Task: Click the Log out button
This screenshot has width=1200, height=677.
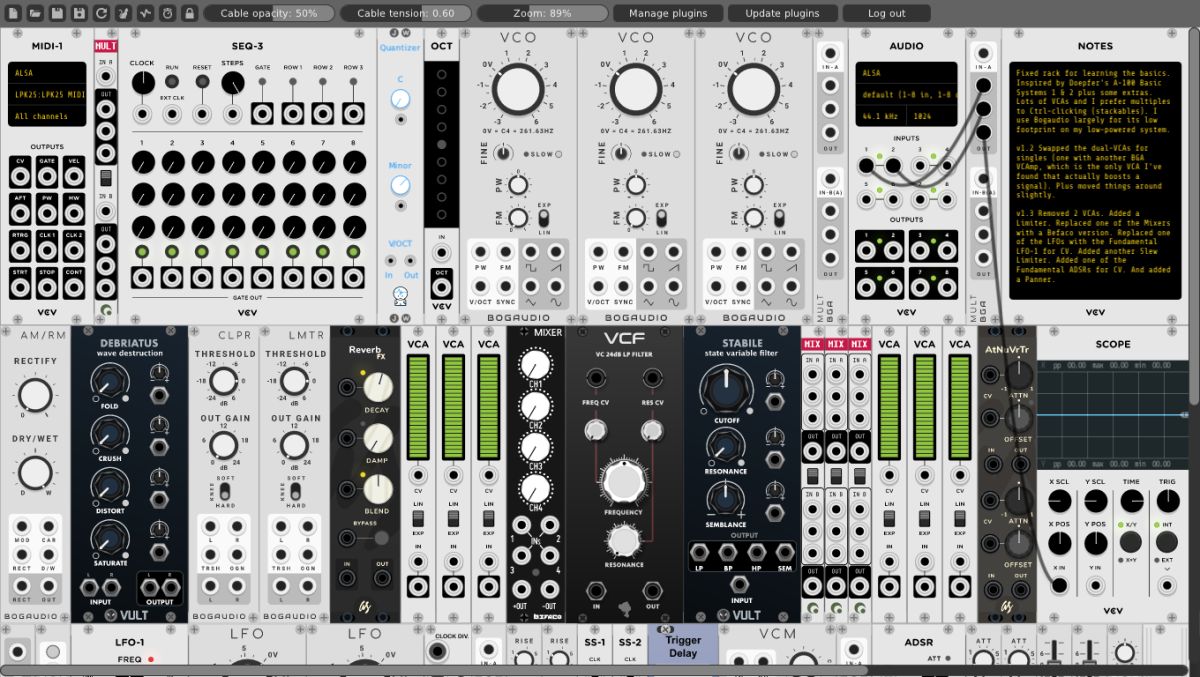Action: point(886,13)
